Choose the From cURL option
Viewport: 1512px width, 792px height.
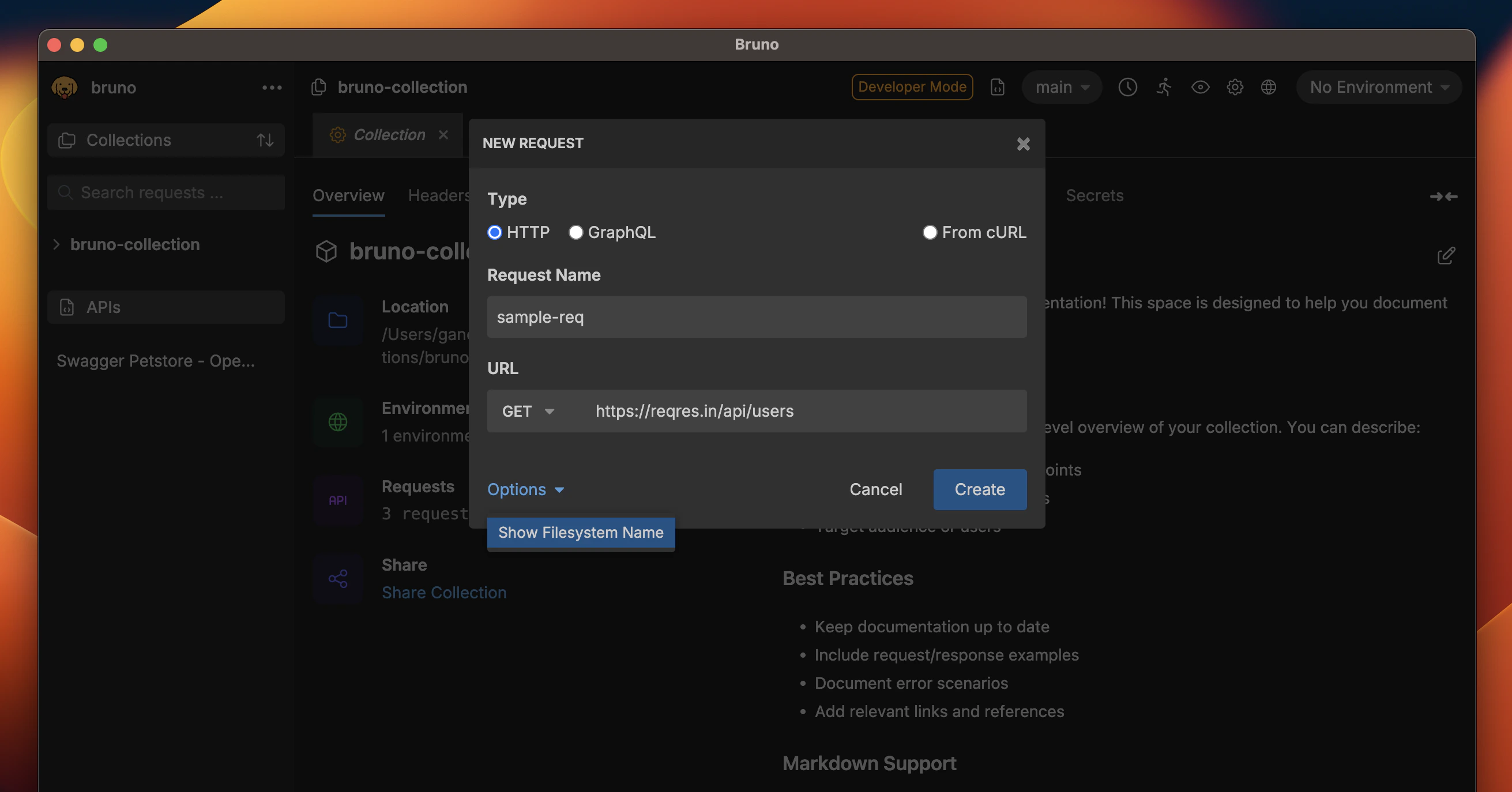tap(929, 232)
